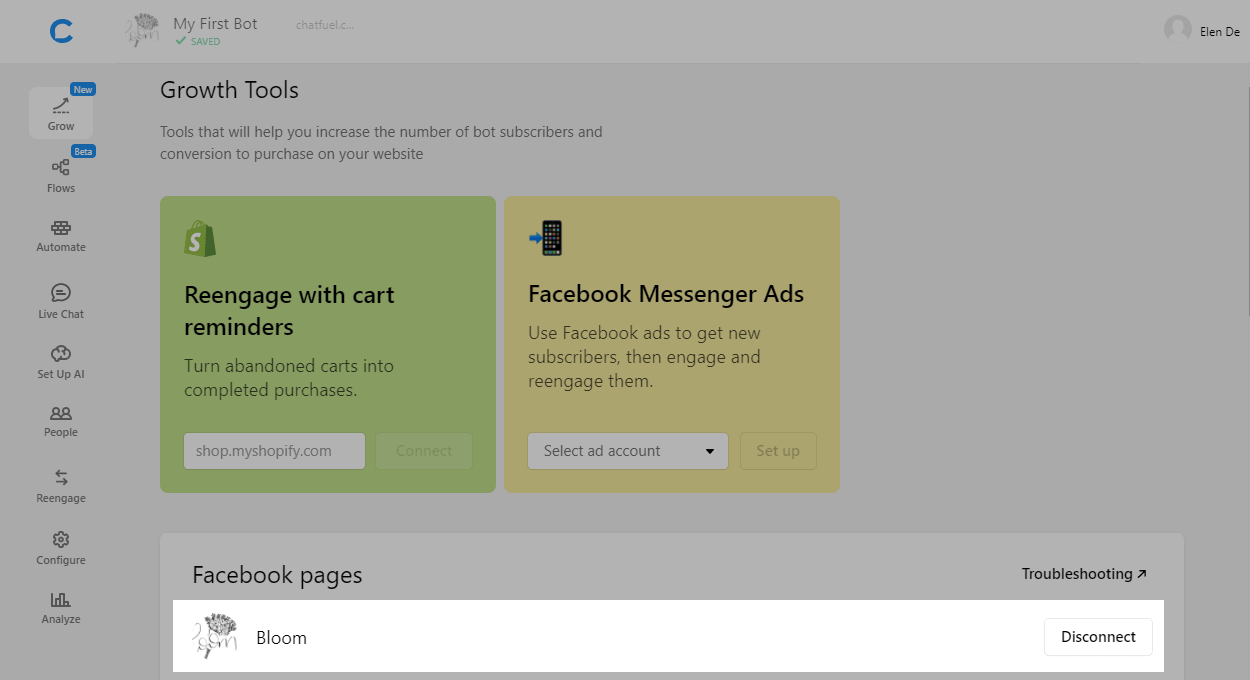Open Live Chat from sidebar
The width and height of the screenshot is (1250, 680).
point(61,301)
